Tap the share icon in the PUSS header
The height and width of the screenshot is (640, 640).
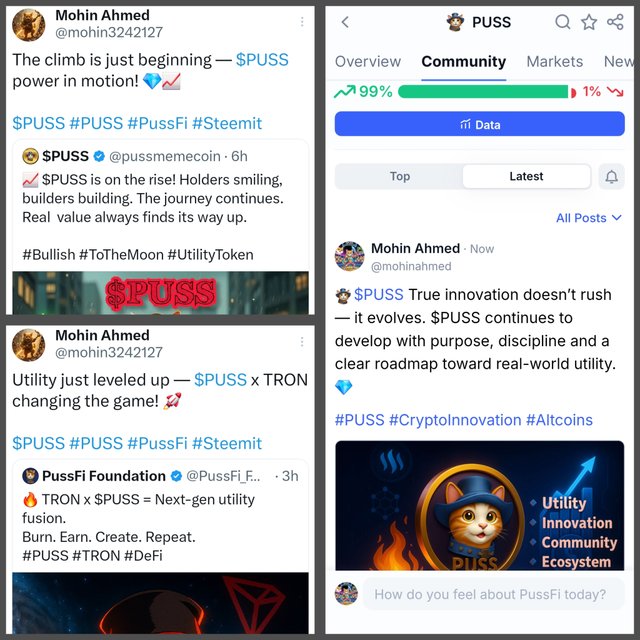[x=616, y=22]
